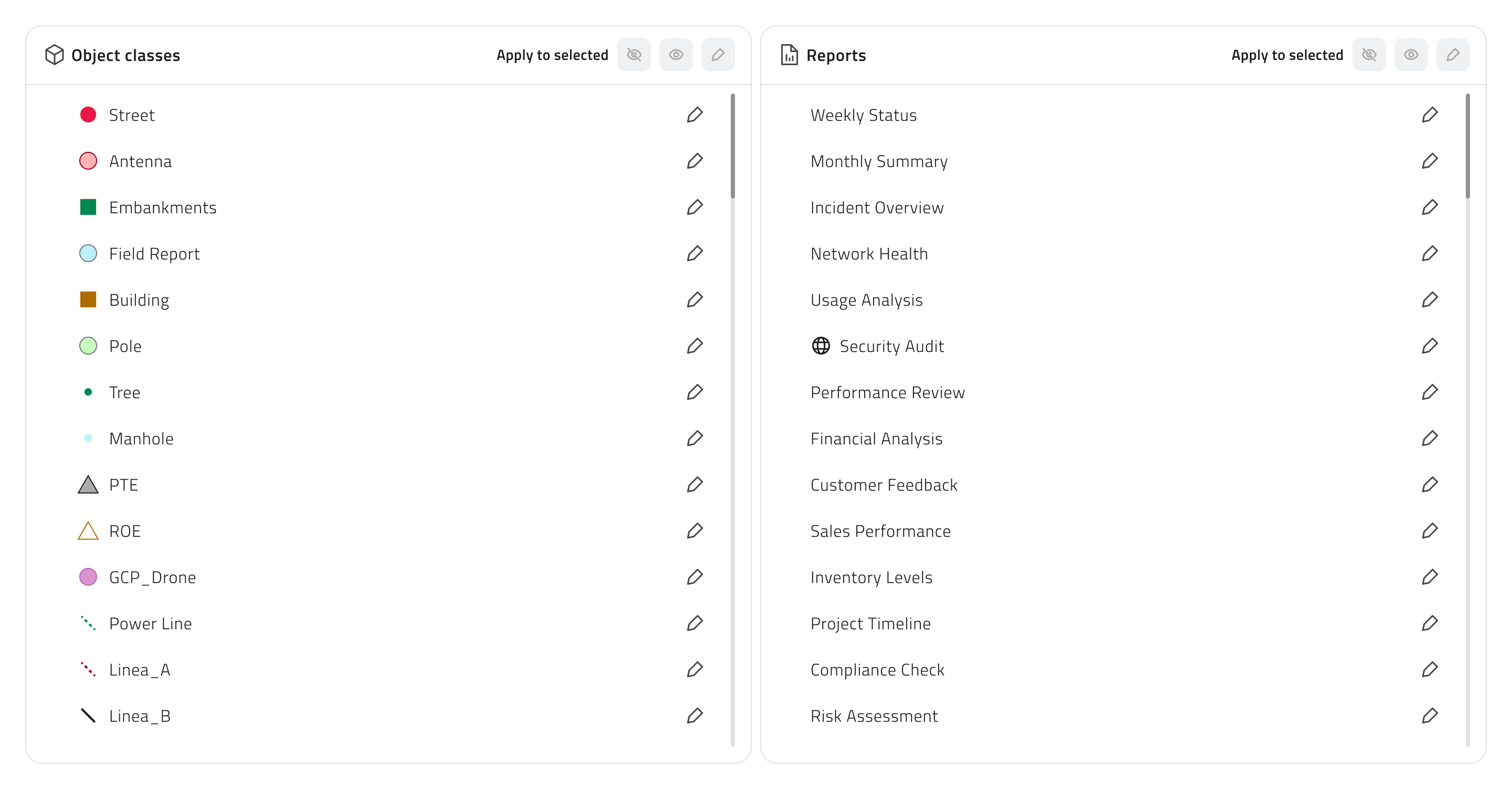Screen dimensions: 1512x789
Task: Edit the Power Line class
Action: click(695, 622)
